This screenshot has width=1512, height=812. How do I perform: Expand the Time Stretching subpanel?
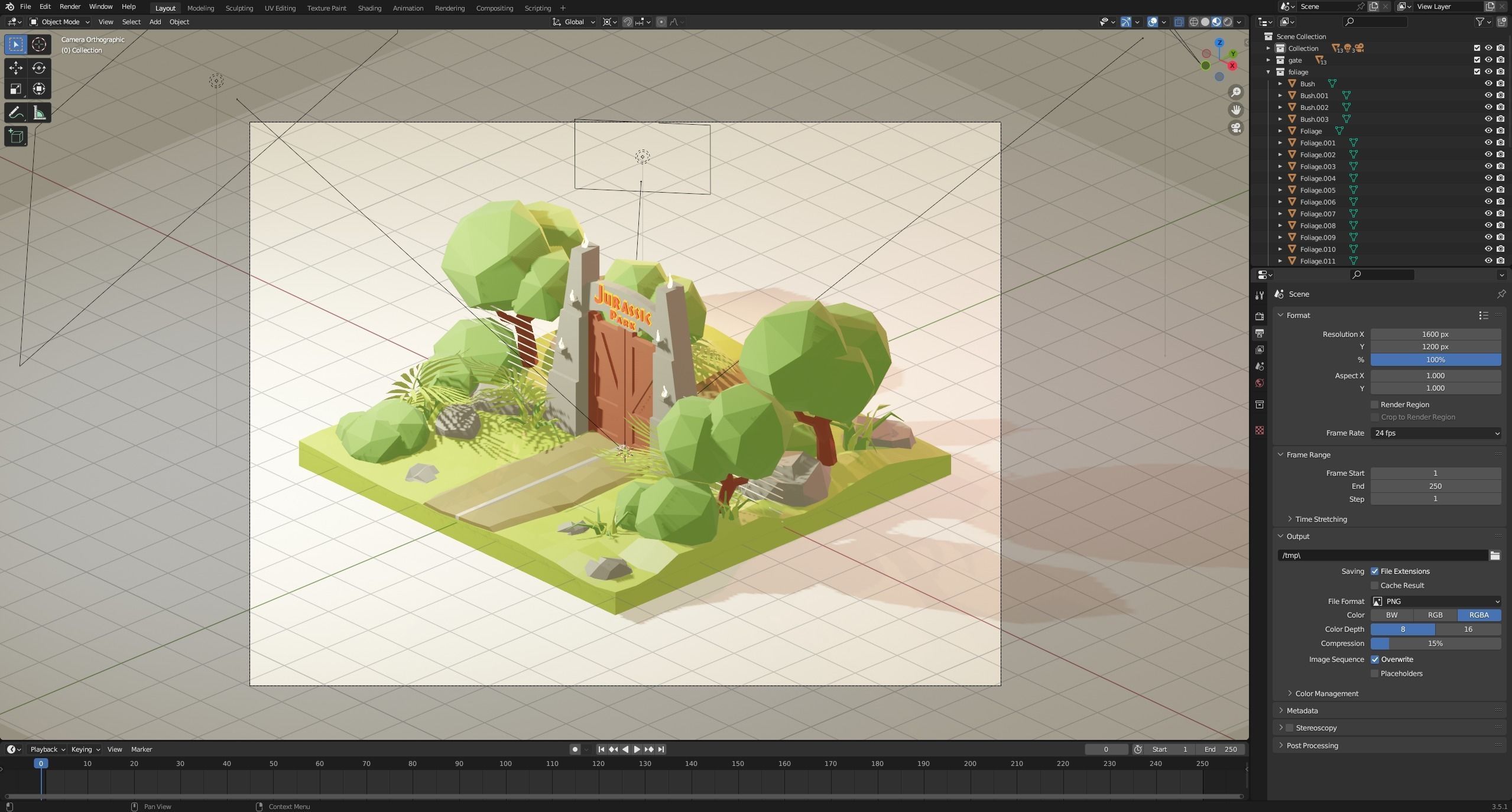coord(1321,519)
